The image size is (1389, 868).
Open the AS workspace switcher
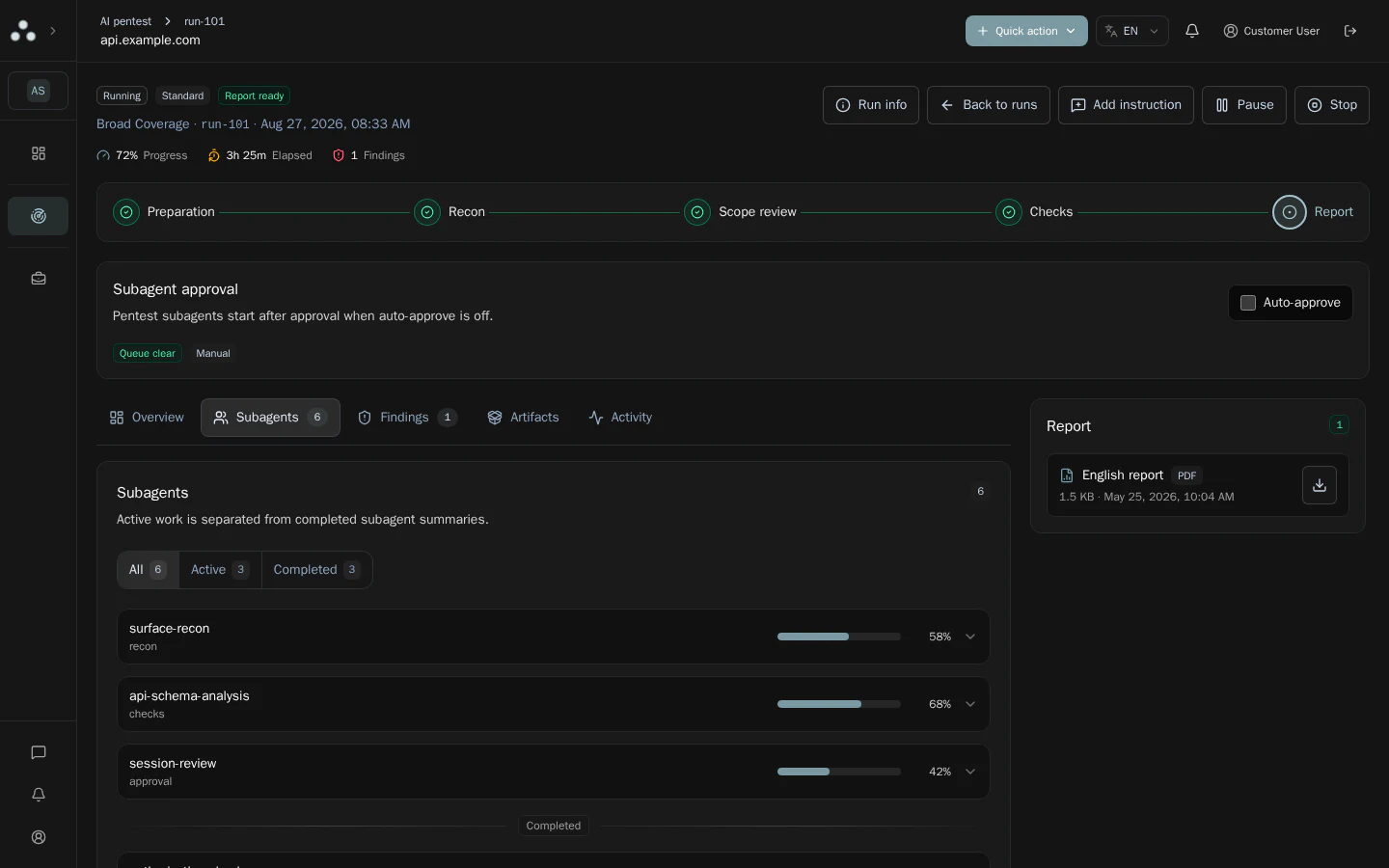click(x=39, y=91)
